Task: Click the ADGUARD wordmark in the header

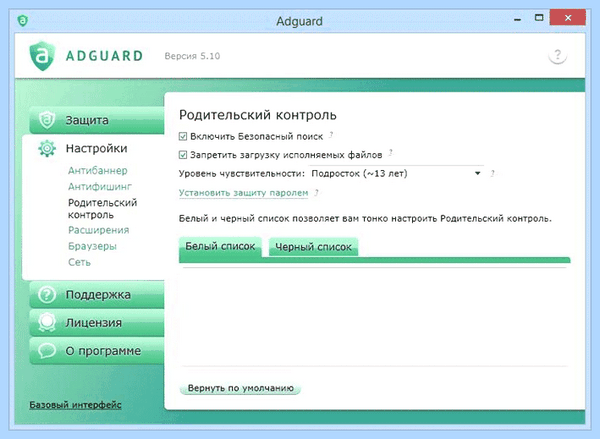Action: 104,56
